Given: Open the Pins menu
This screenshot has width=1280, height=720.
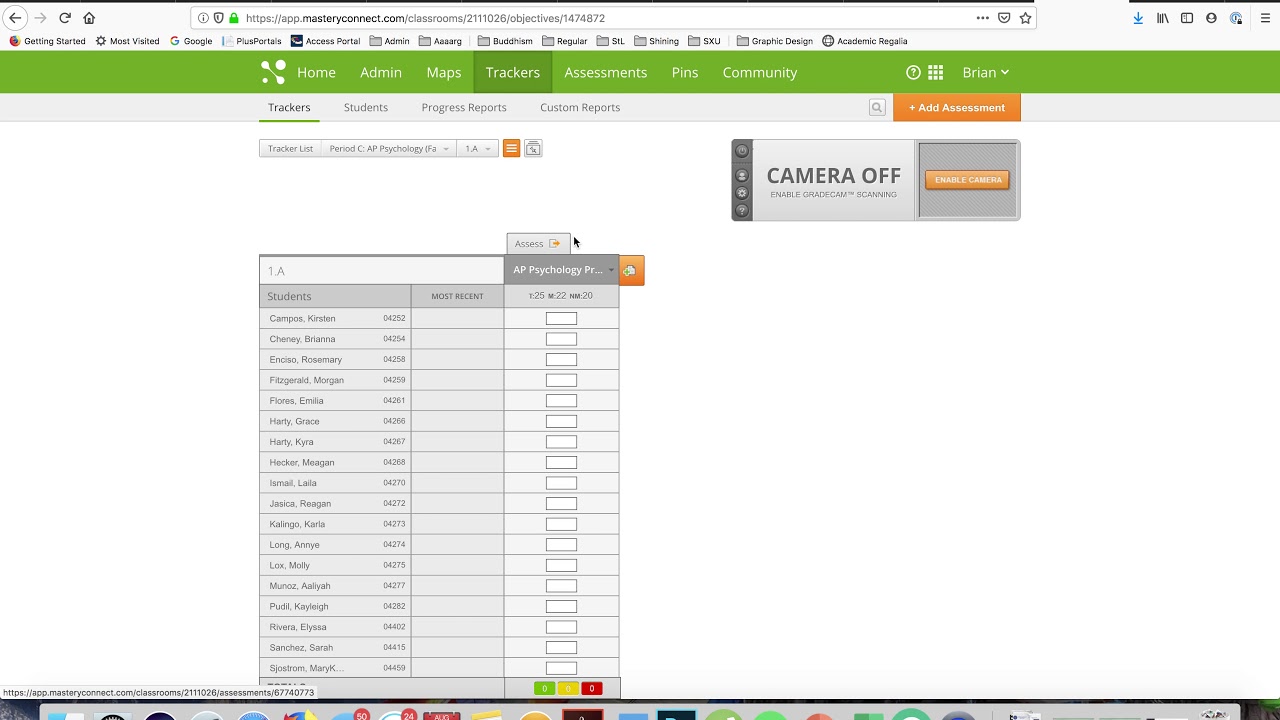Looking at the screenshot, I should click(685, 72).
